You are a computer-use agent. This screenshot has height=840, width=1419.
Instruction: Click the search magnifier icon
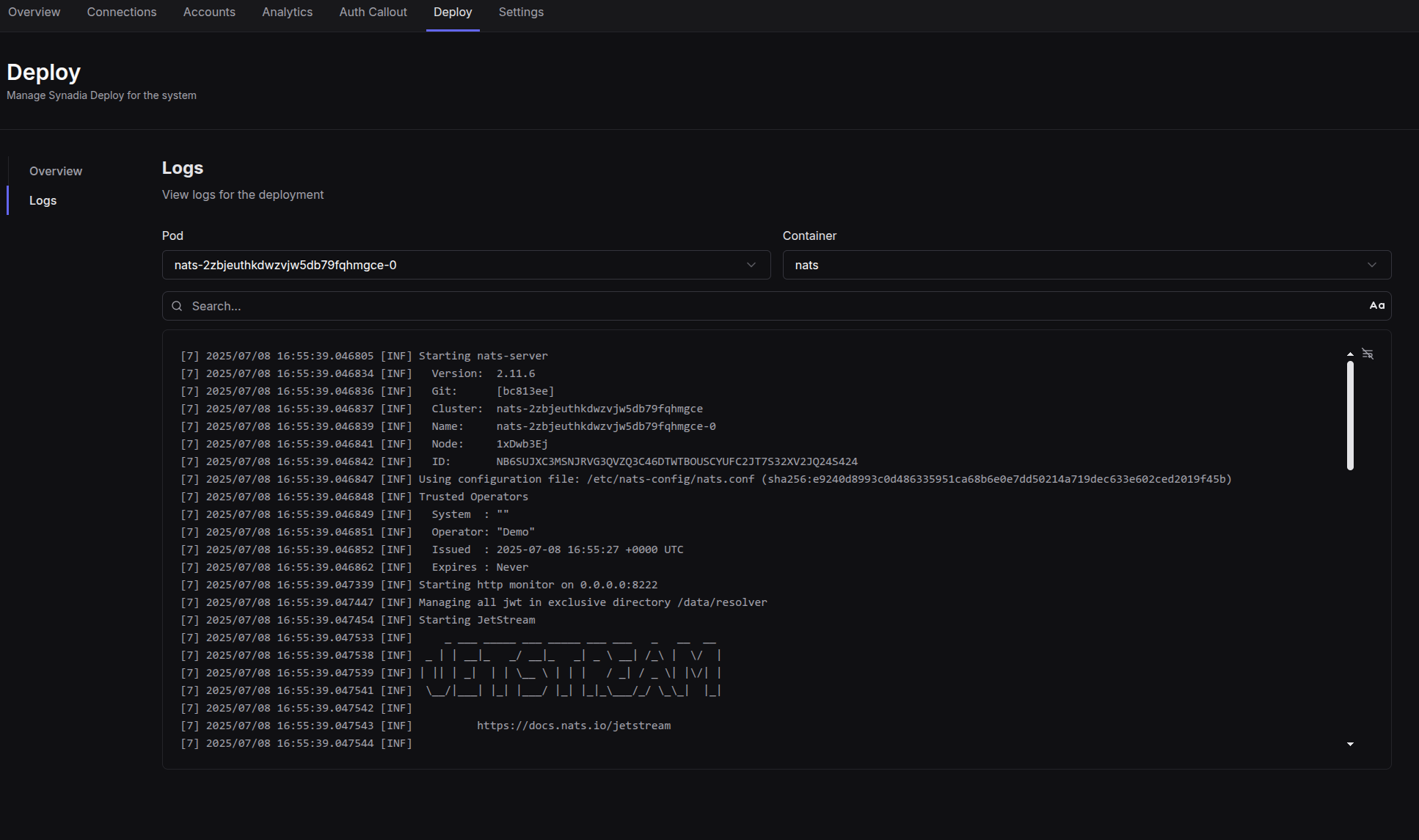[x=177, y=306]
